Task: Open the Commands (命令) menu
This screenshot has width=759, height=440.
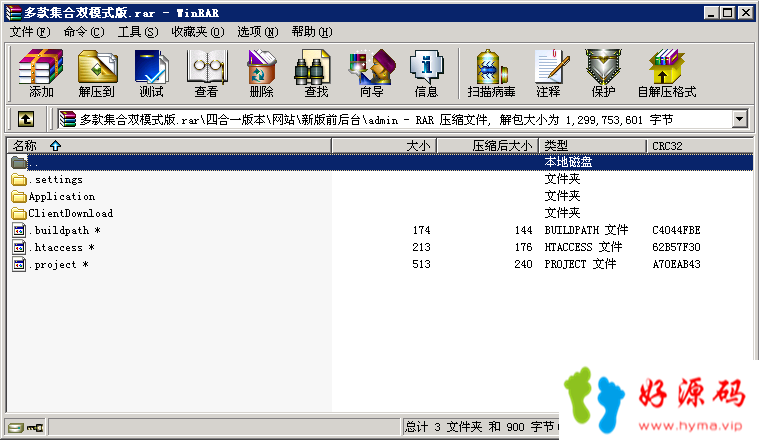Action: coord(84,32)
